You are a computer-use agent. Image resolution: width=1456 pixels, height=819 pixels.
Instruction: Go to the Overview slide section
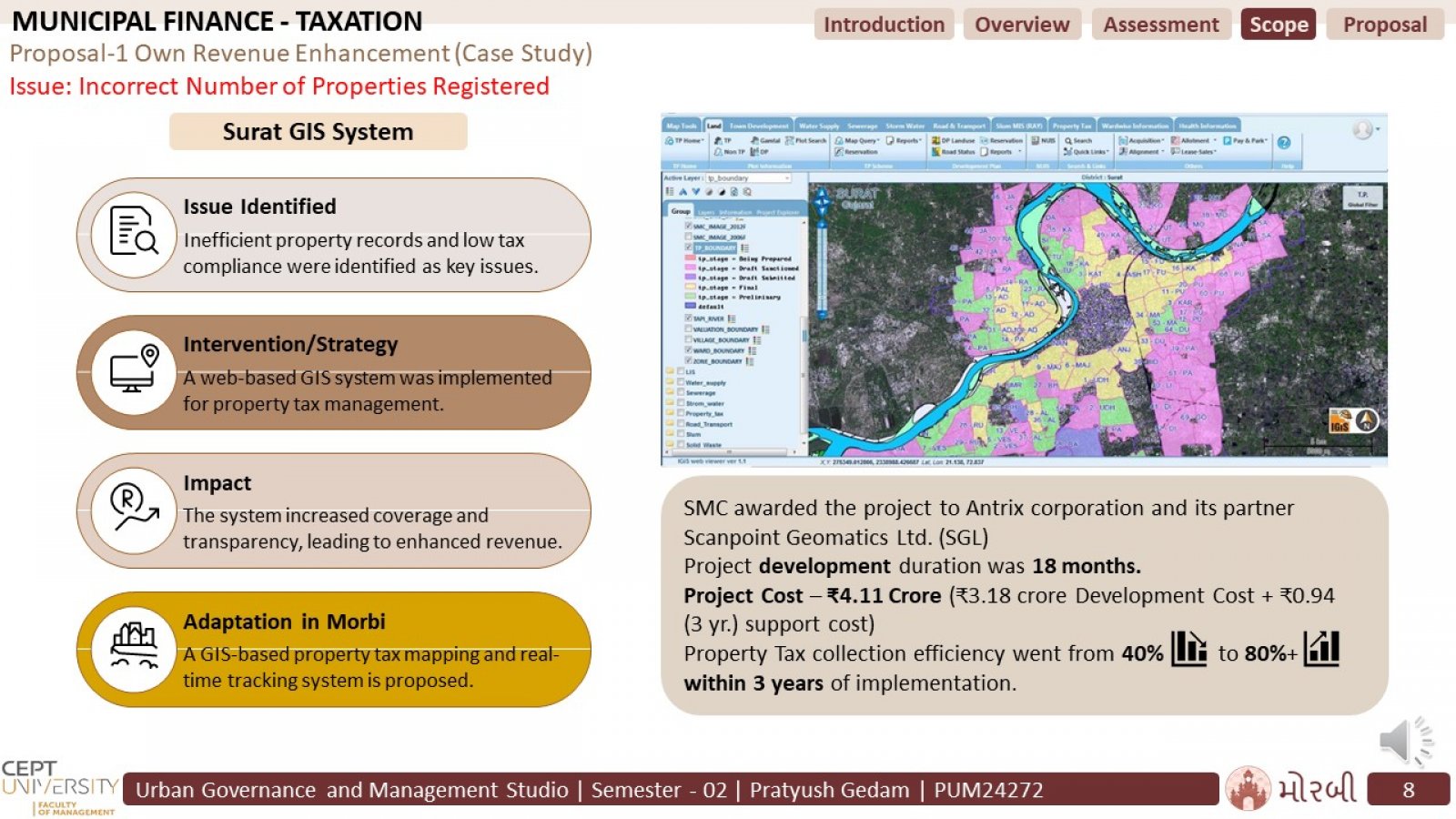pyautogui.click(x=1022, y=25)
